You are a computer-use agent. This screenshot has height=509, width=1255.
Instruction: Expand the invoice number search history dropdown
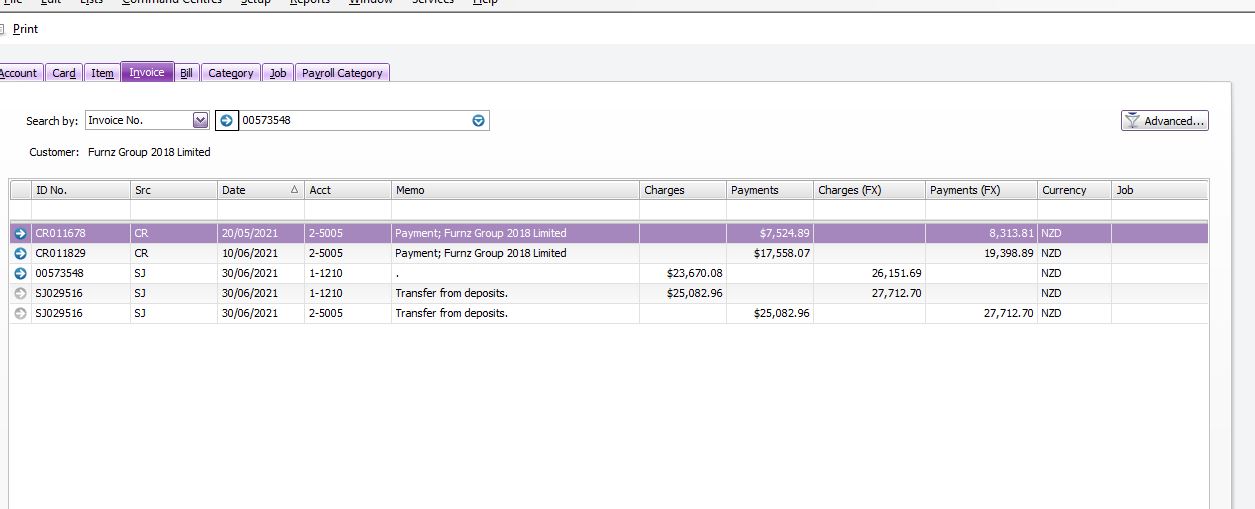click(x=478, y=121)
